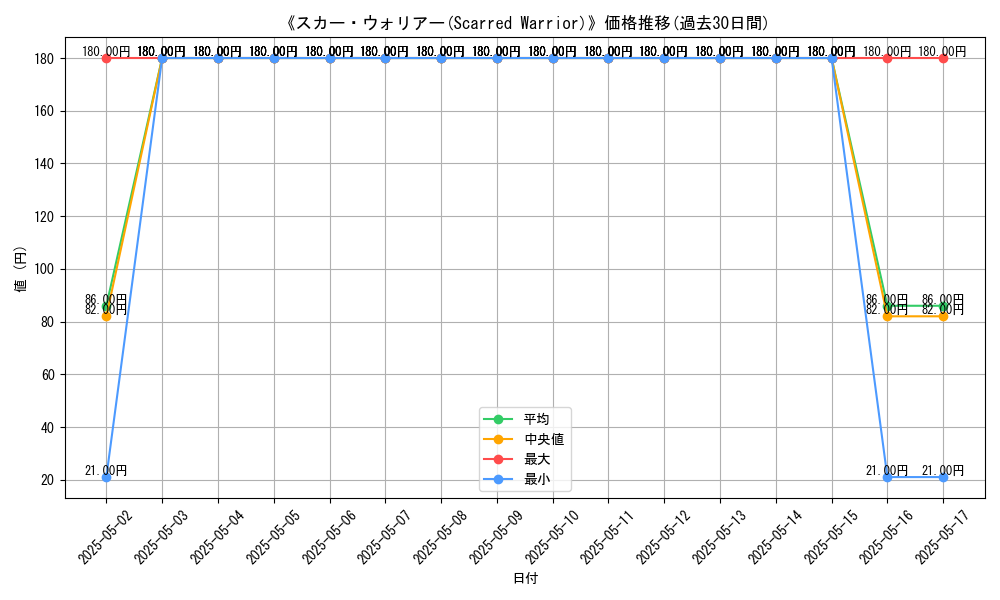Click the x-axis title 日付
The height and width of the screenshot is (600, 1000).
tap(526, 578)
